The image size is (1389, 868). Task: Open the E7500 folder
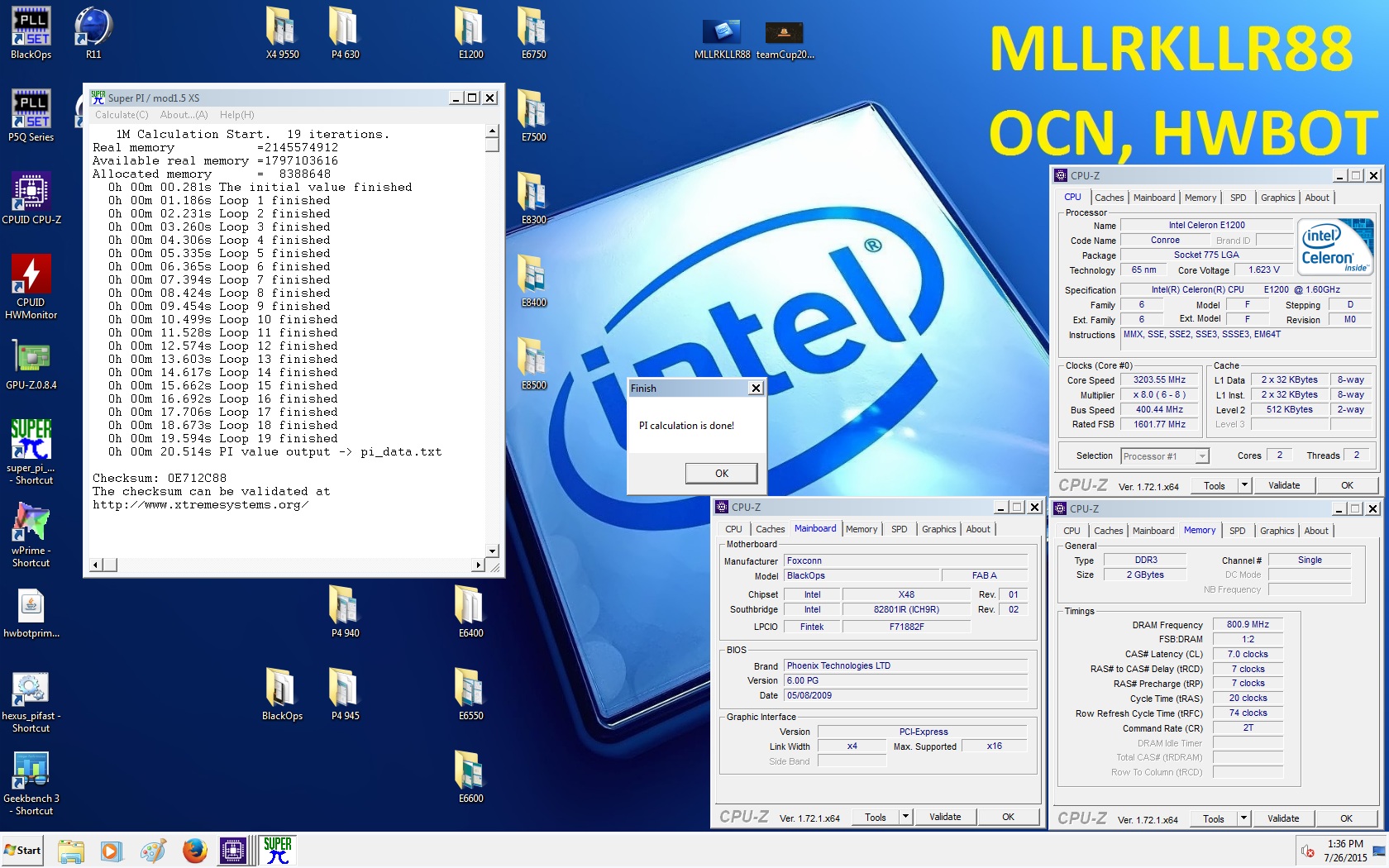click(533, 116)
